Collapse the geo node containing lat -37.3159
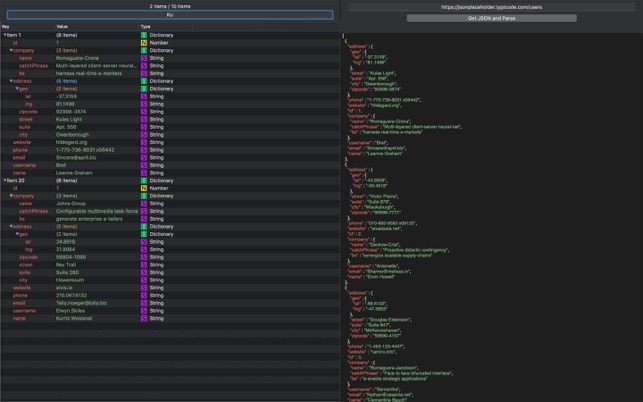The height and width of the screenshot is (402, 643). 17,89
